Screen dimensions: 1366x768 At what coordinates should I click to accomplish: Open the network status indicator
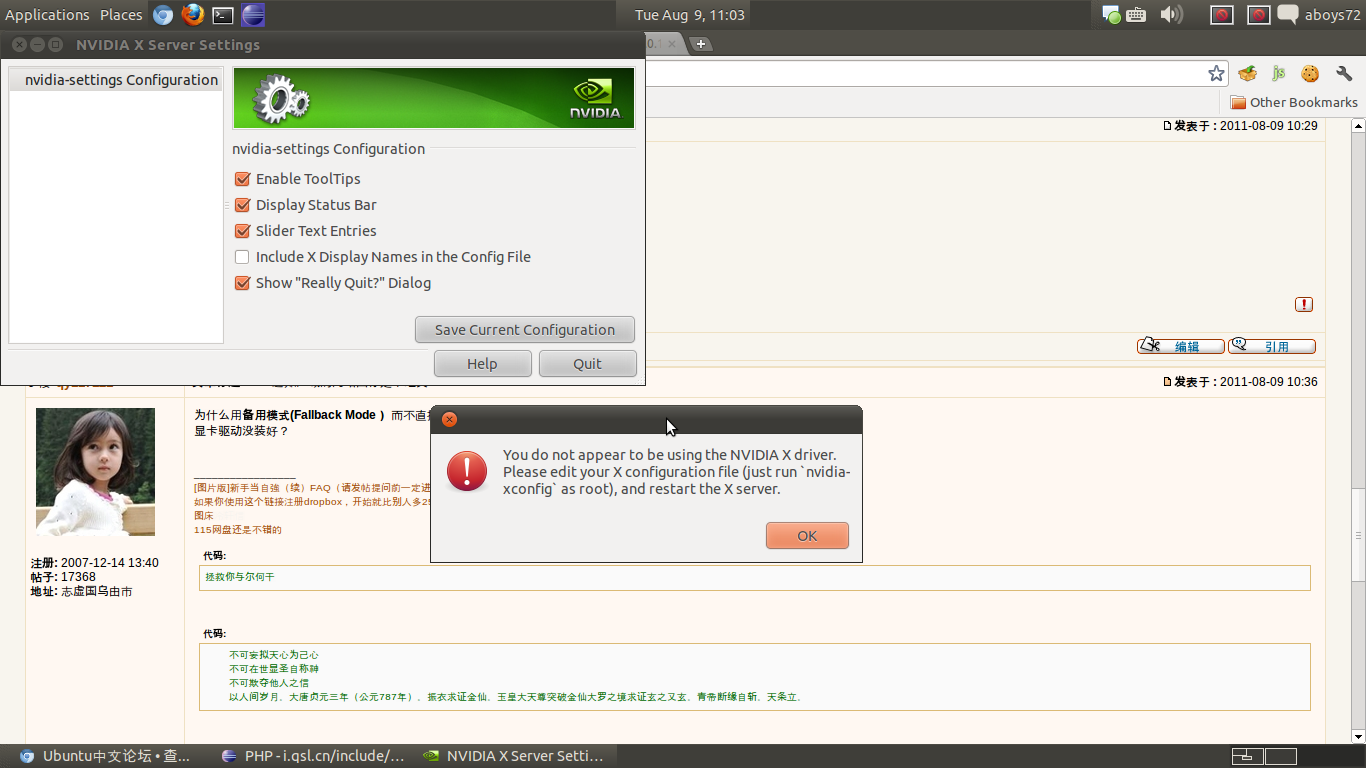[1111, 15]
